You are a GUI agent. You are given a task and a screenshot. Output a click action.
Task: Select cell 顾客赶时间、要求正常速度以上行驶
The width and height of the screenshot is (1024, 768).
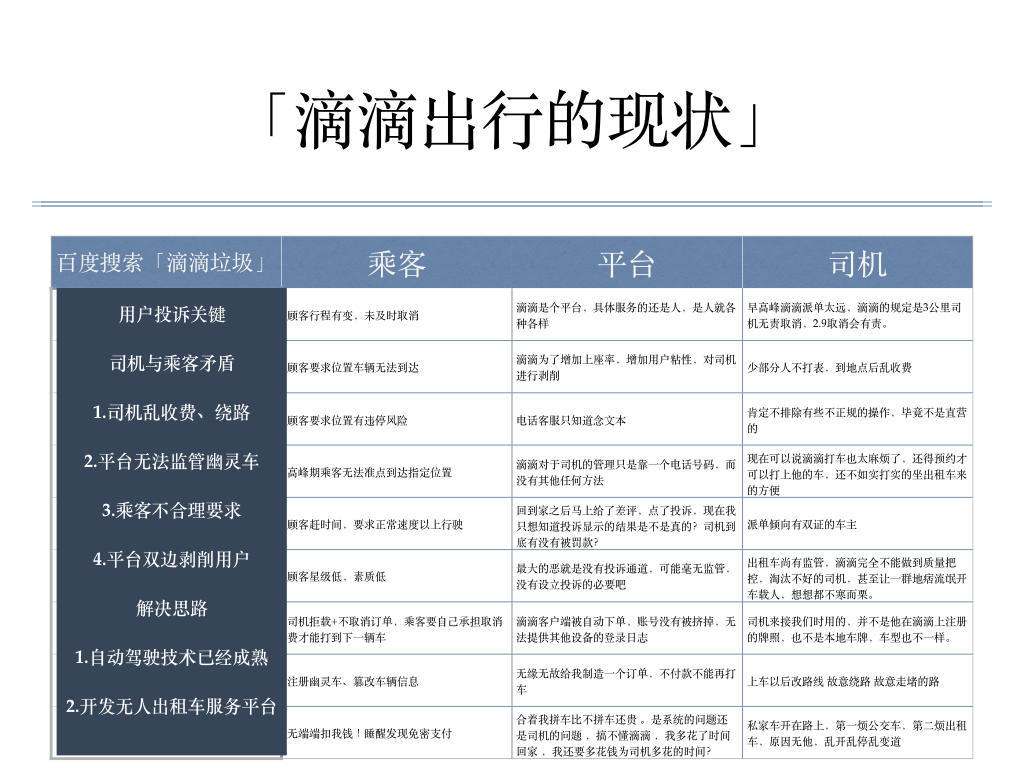pyautogui.click(x=399, y=524)
